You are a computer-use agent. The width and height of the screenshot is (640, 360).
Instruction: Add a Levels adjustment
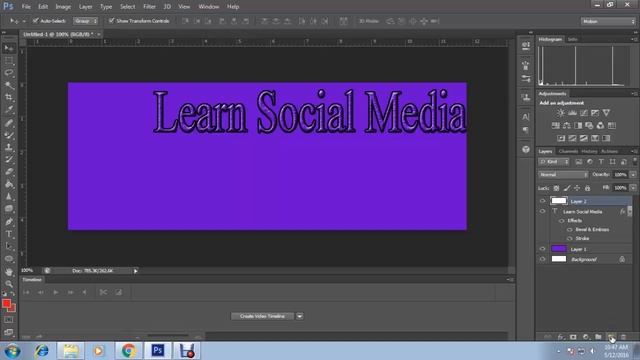tap(572, 113)
